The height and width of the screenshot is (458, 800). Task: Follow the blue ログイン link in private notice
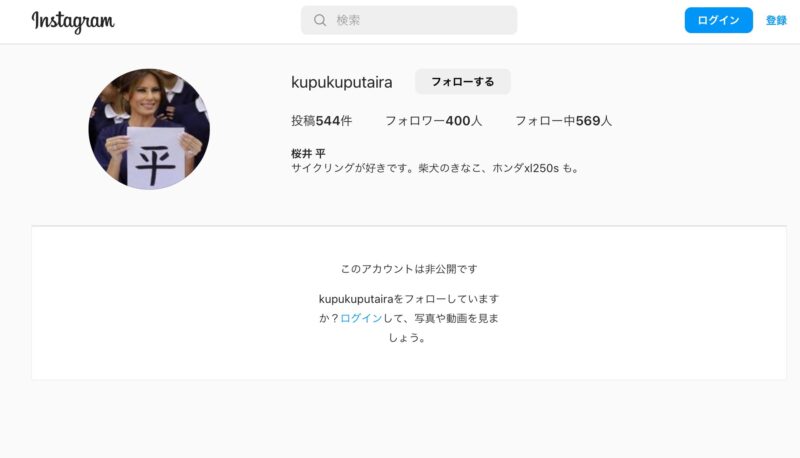click(361, 318)
